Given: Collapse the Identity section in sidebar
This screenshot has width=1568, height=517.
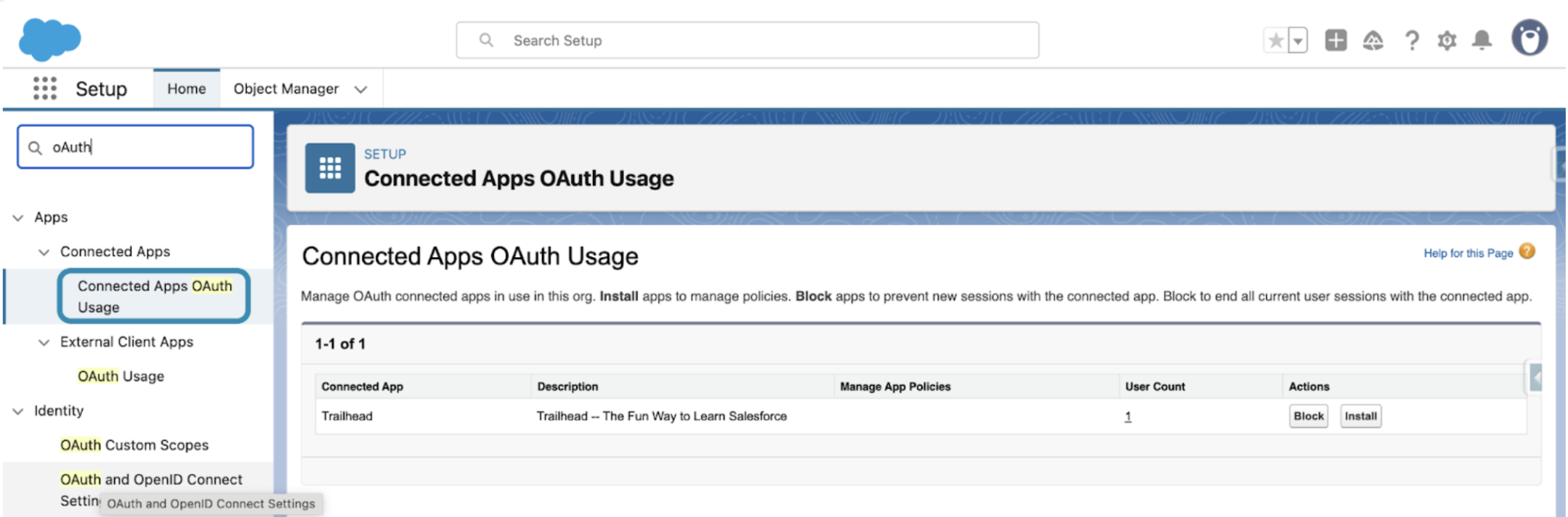Looking at the screenshot, I should click(18, 411).
